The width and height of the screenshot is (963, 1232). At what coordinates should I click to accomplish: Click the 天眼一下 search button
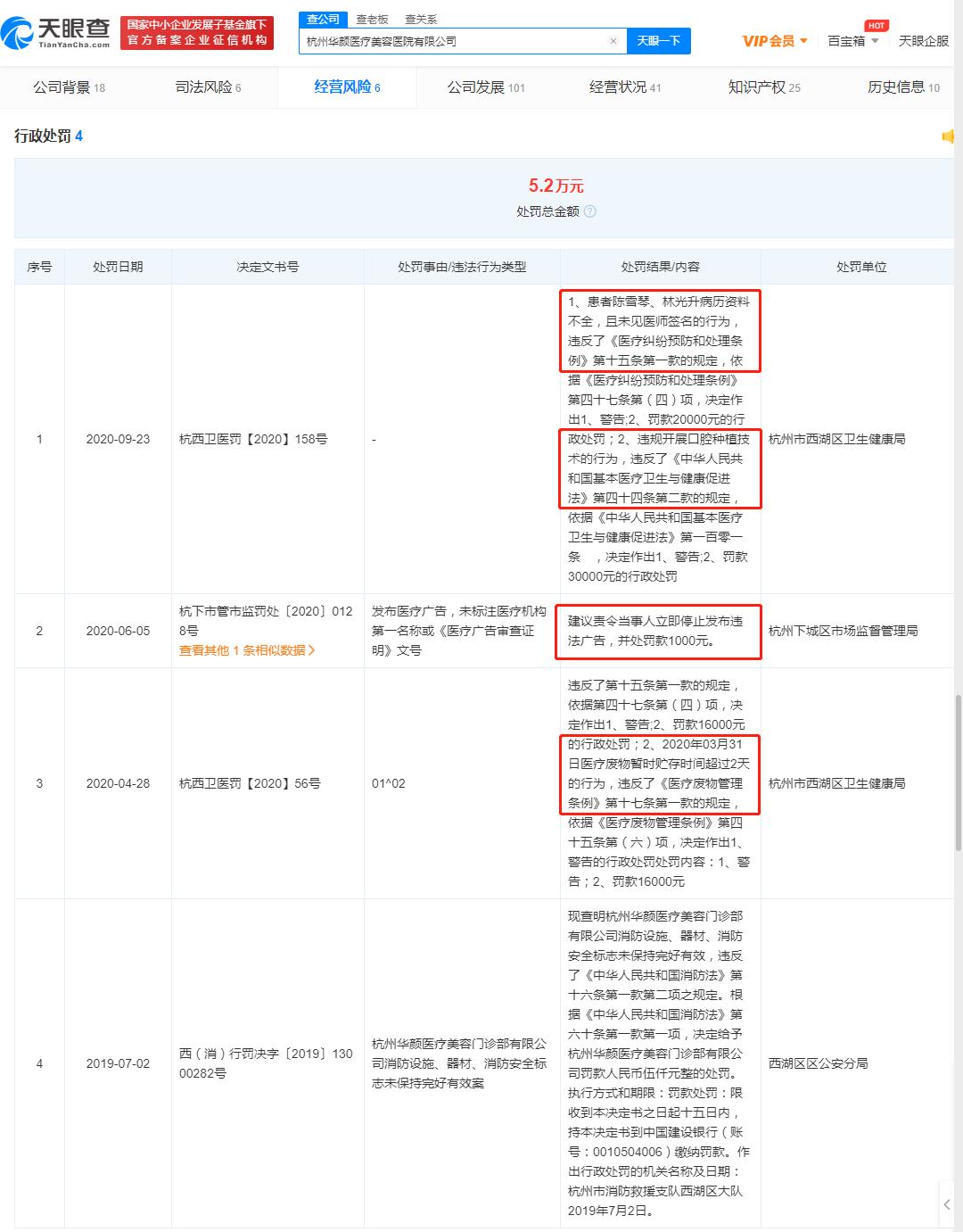point(658,42)
